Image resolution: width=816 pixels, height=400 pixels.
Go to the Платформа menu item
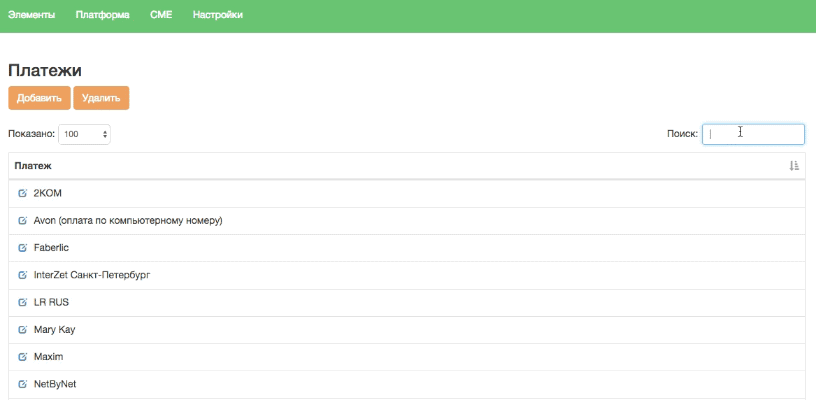tap(102, 15)
